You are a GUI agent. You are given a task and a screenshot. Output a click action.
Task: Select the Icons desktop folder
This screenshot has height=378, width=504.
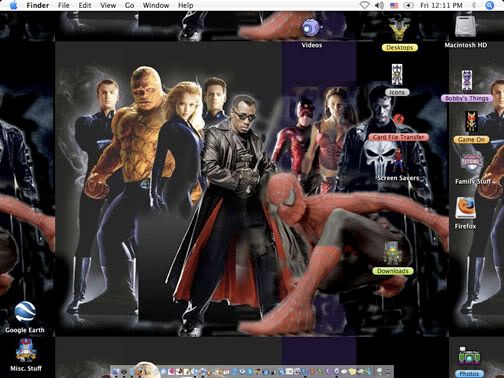coord(397,75)
